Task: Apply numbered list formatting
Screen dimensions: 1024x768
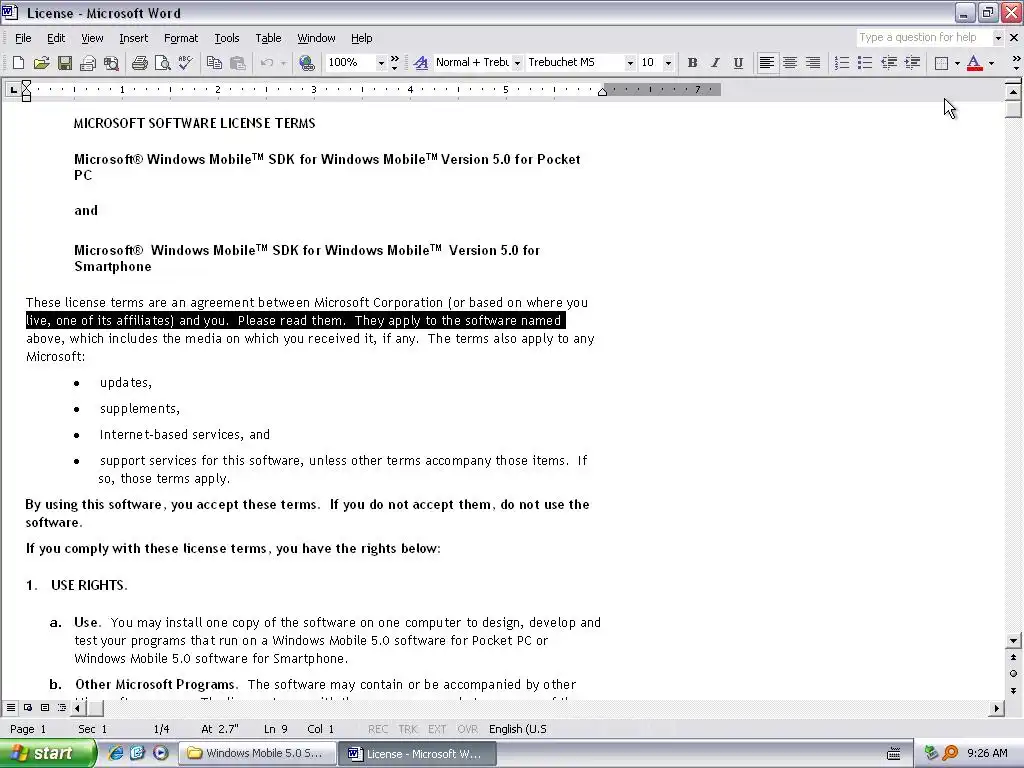Action: [842, 63]
